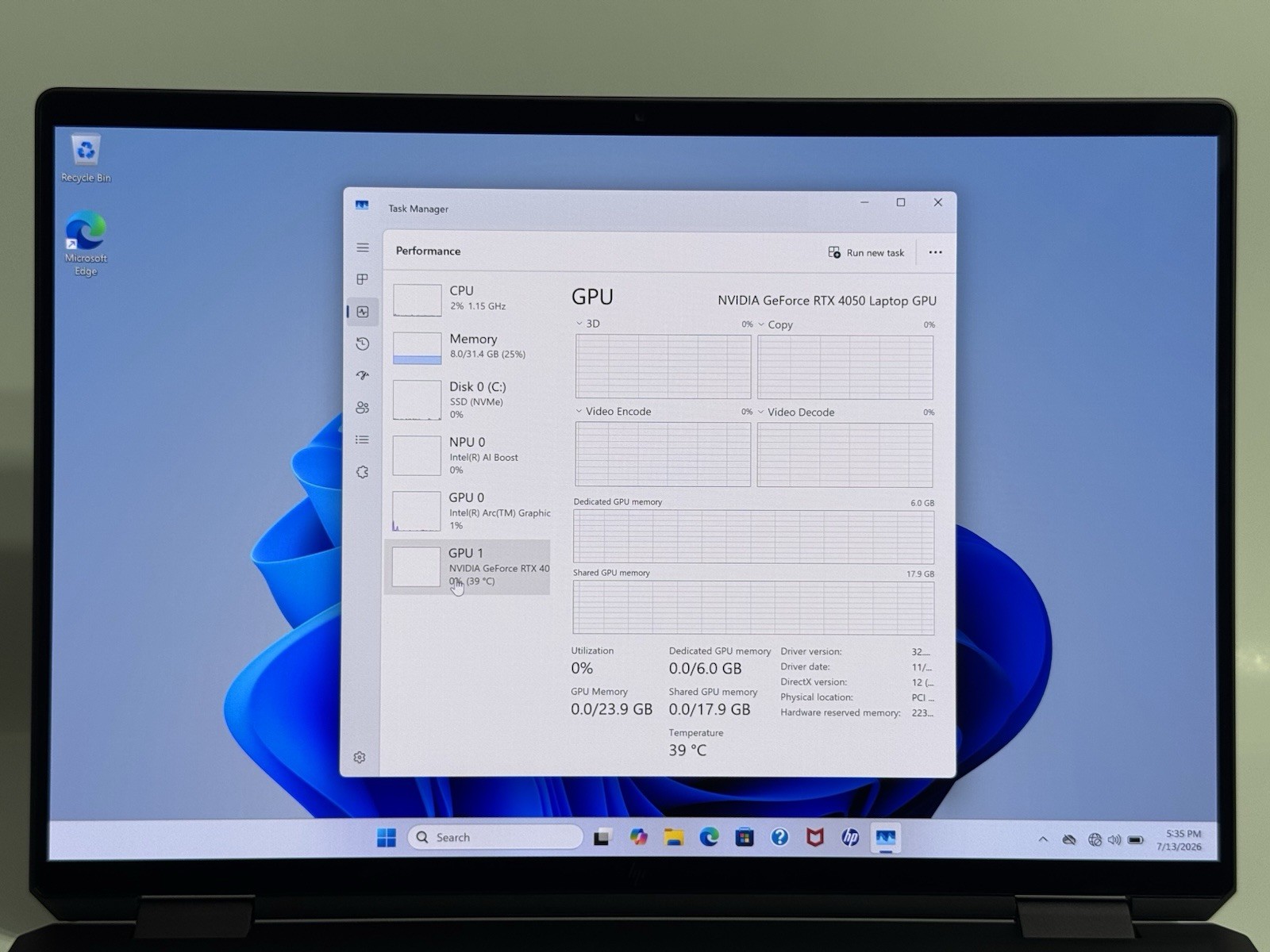This screenshot has height=952, width=1270.
Task: Minimize the Task Manager window
Action: tap(864, 202)
